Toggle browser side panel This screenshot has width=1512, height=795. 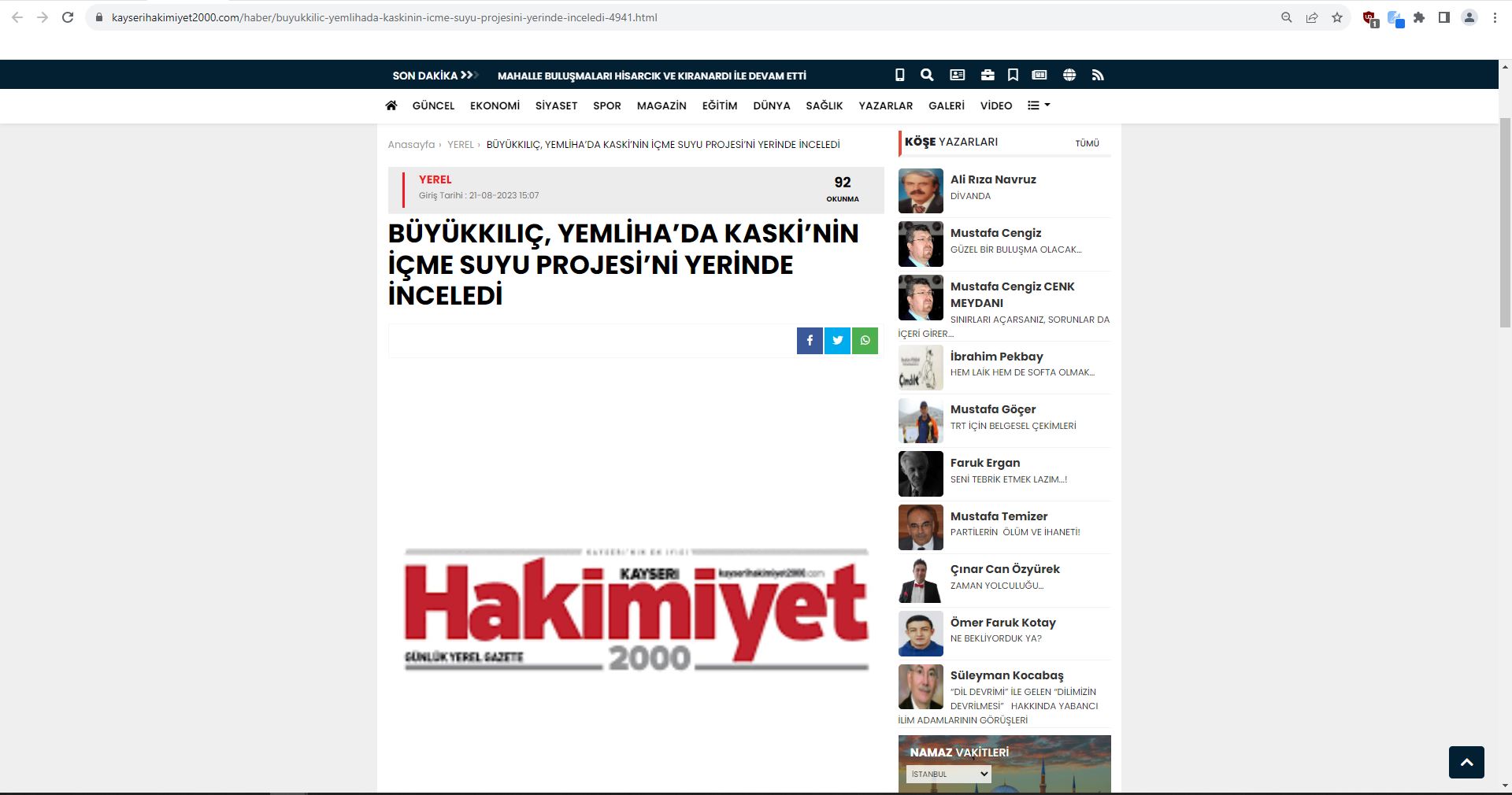(x=1444, y=17)
